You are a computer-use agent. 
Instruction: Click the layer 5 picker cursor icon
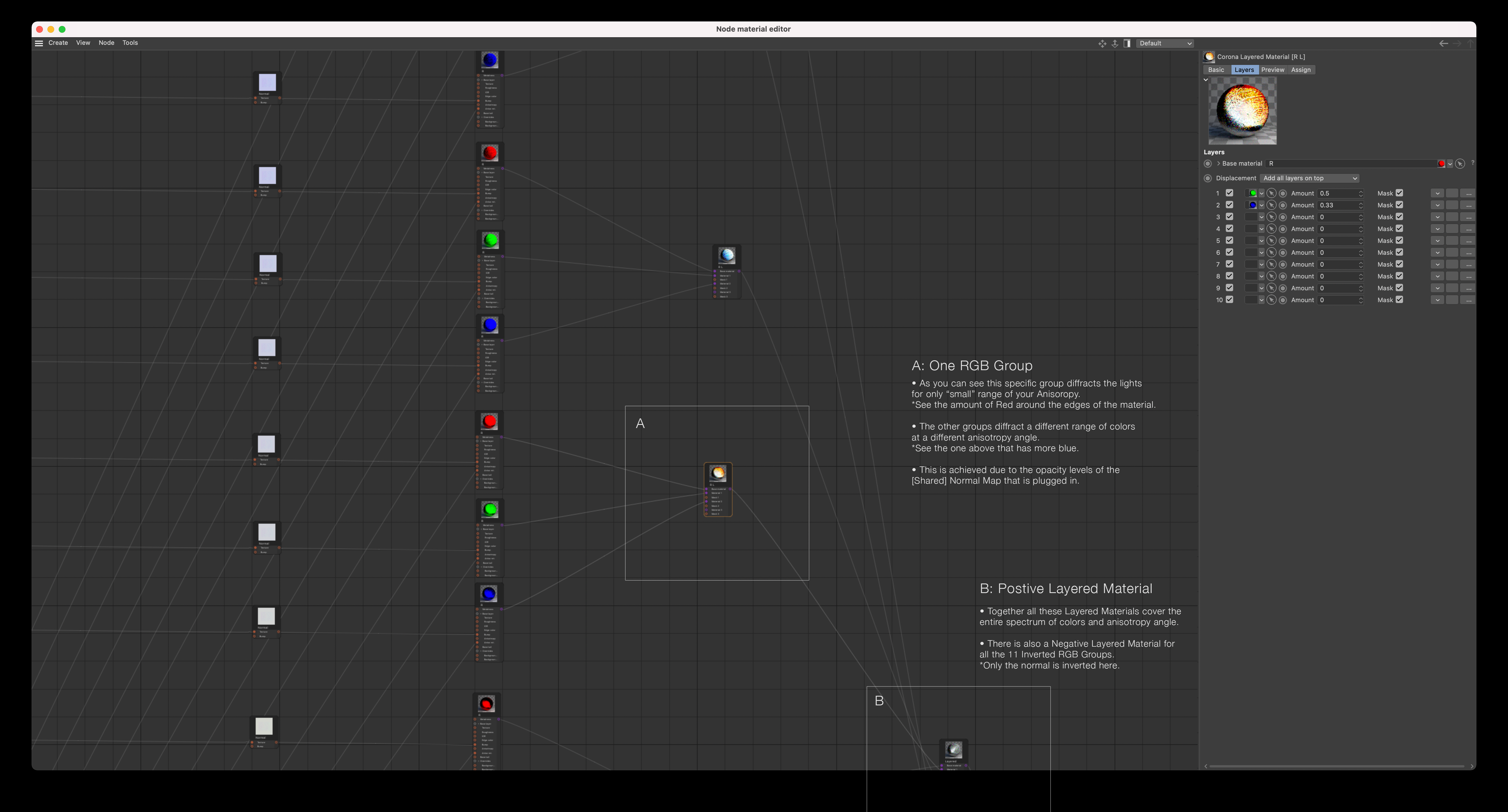(1272, 241)
